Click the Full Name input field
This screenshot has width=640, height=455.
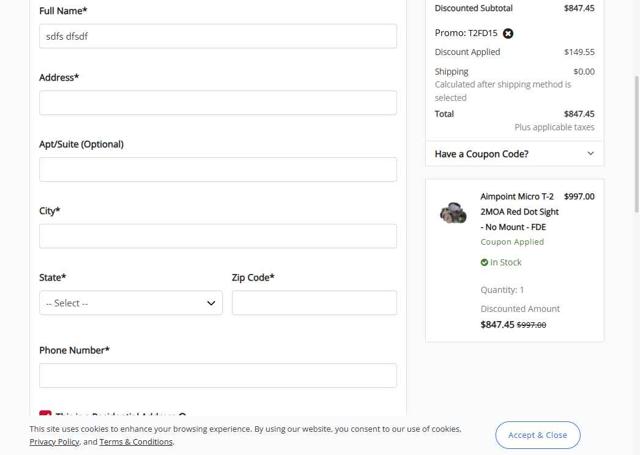point(218,36)
